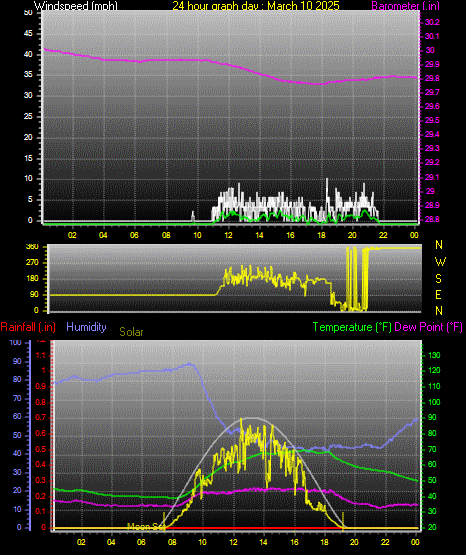Click the Moon Set marker text

point(146,527)
